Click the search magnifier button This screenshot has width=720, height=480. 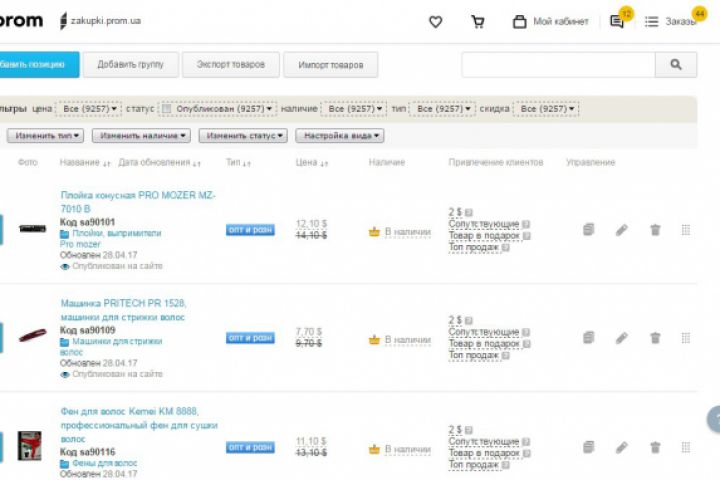tap(676, 65)
